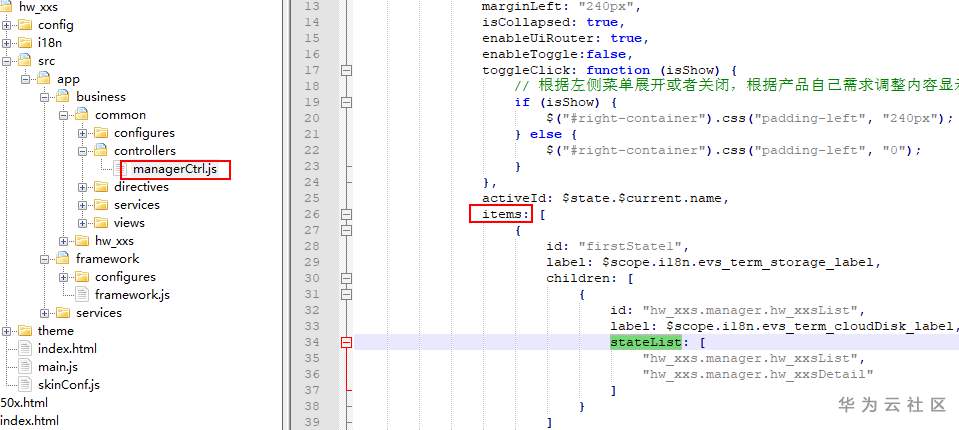Fold the stateList array at line 34
Screen dimensions: 959x430
pos(347,343)
